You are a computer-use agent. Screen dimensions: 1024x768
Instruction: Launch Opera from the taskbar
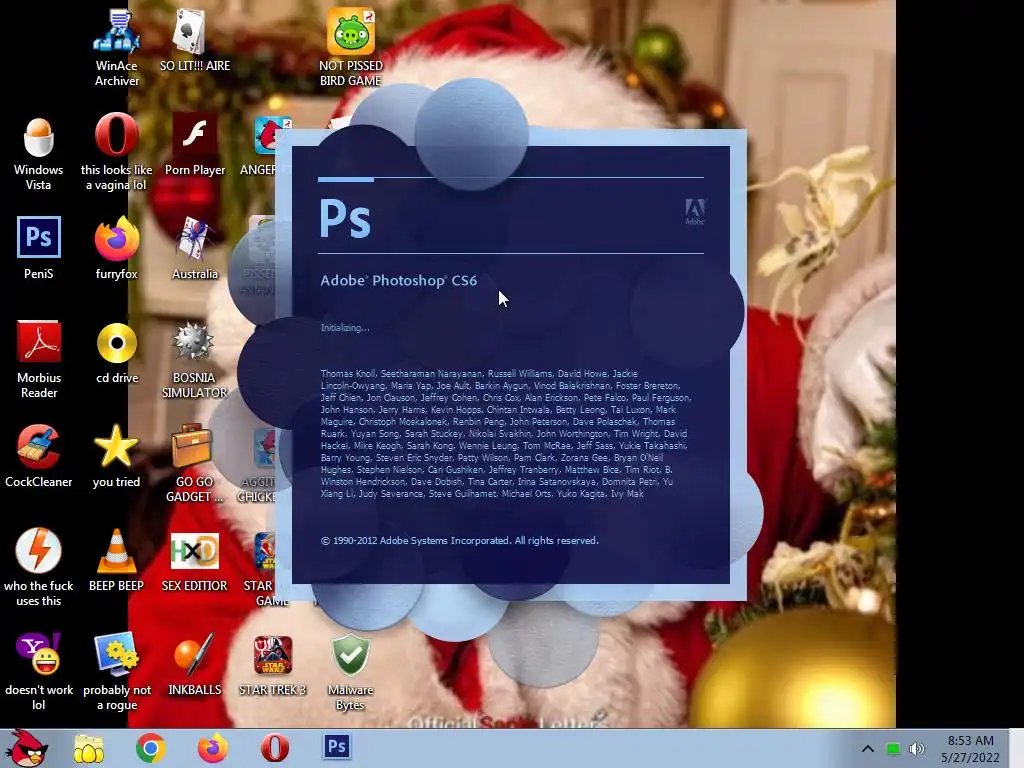tap(275, 748)
